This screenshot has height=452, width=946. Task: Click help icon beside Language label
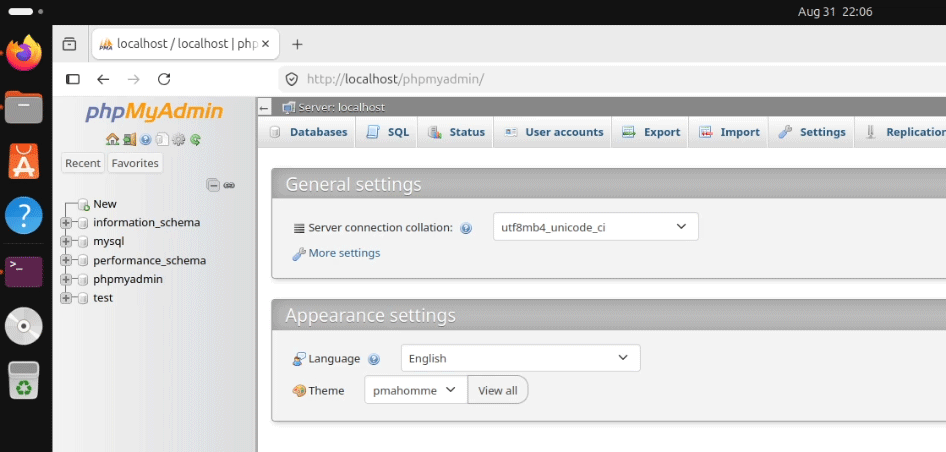coord(374,359)
